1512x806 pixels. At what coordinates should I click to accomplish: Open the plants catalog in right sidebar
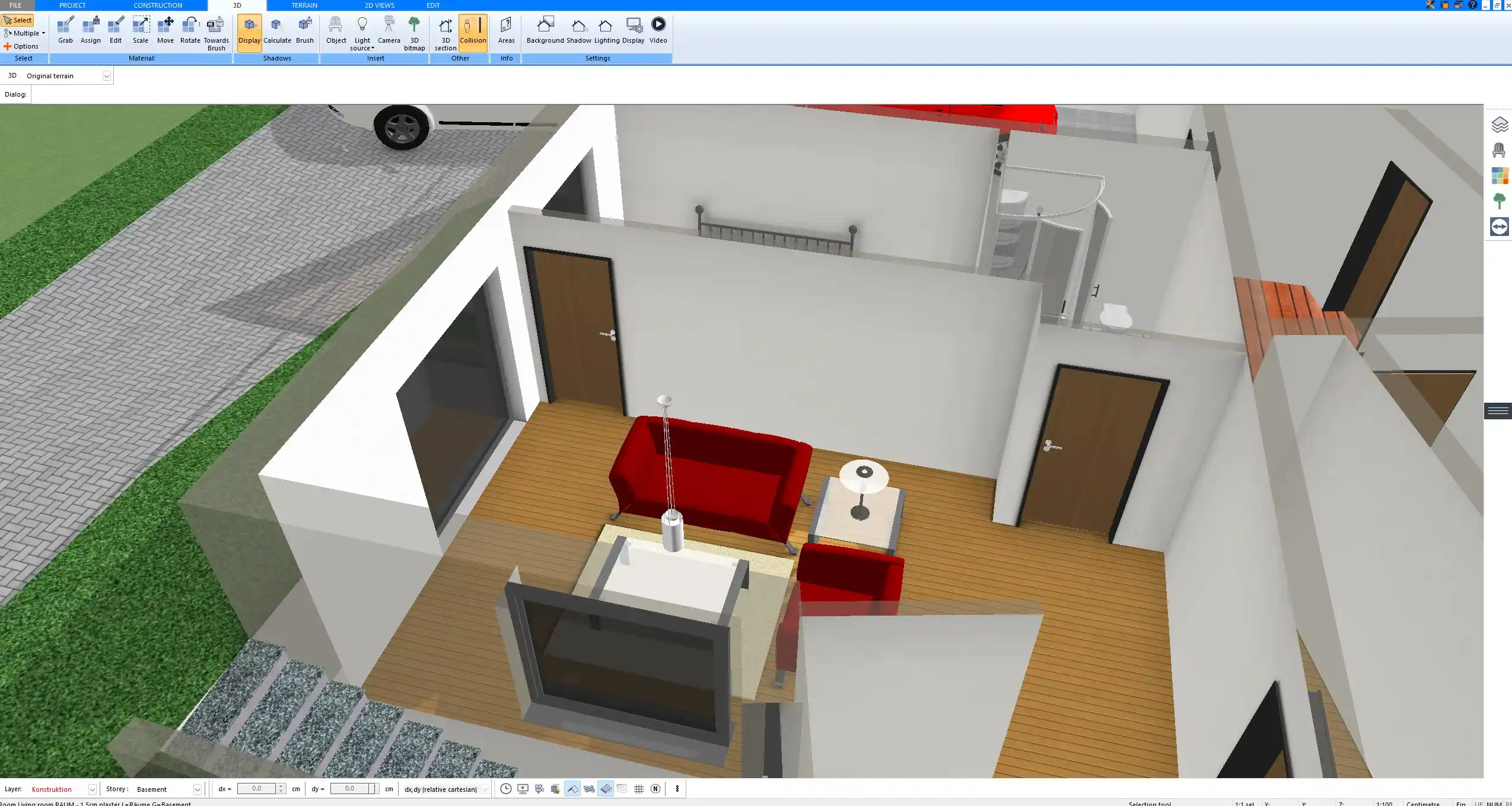[1500, 200]
